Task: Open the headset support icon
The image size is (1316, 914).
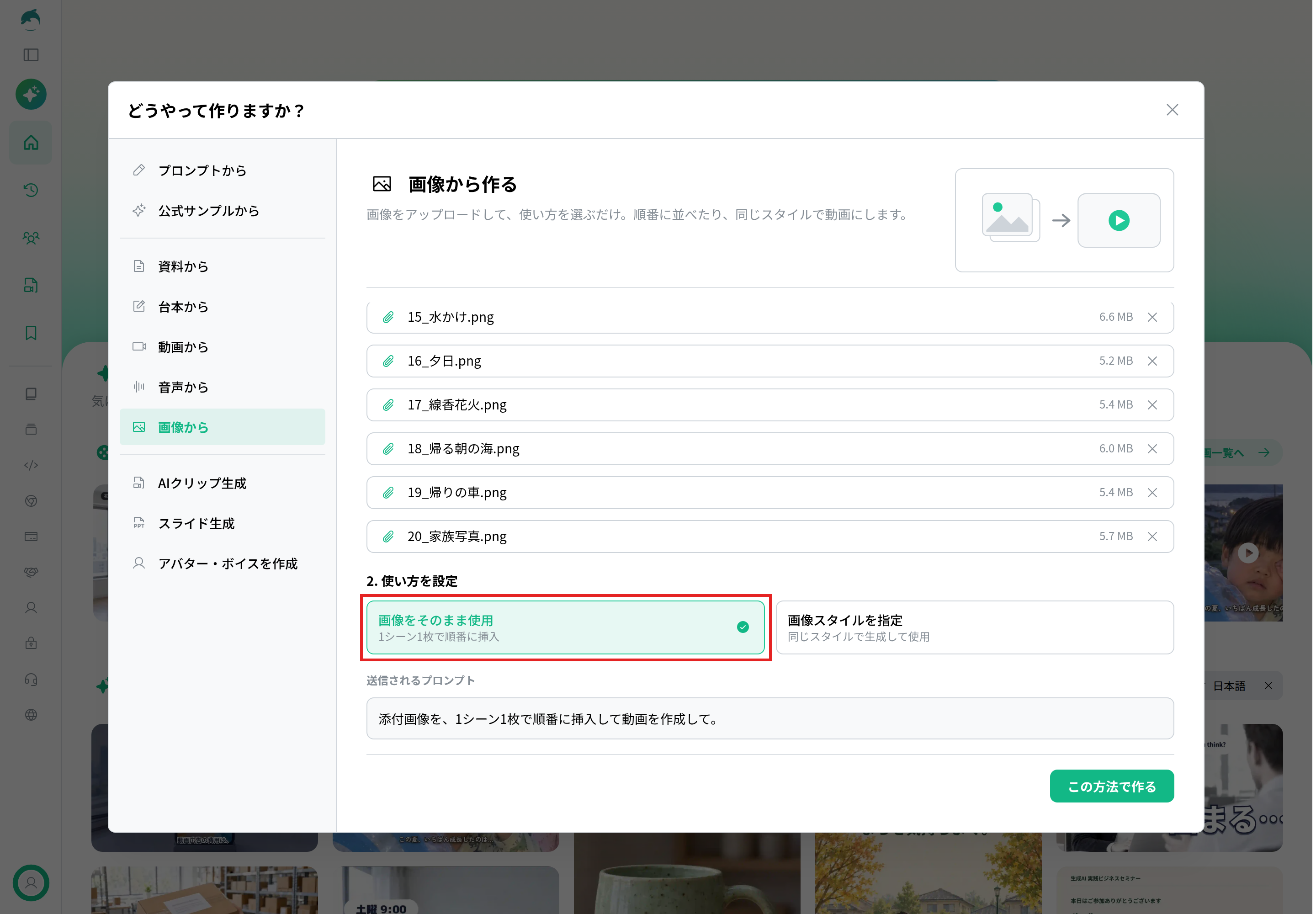Action: pos(31,679)
